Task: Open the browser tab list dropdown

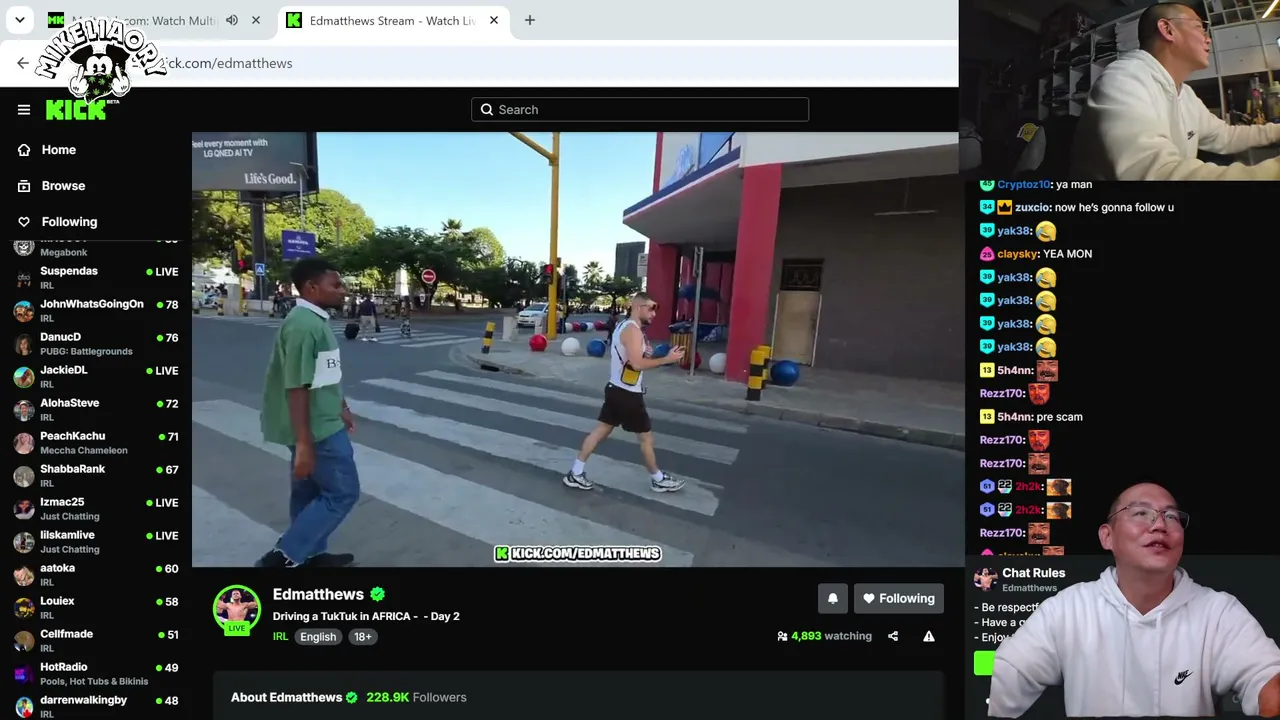Action: point(19,20)
